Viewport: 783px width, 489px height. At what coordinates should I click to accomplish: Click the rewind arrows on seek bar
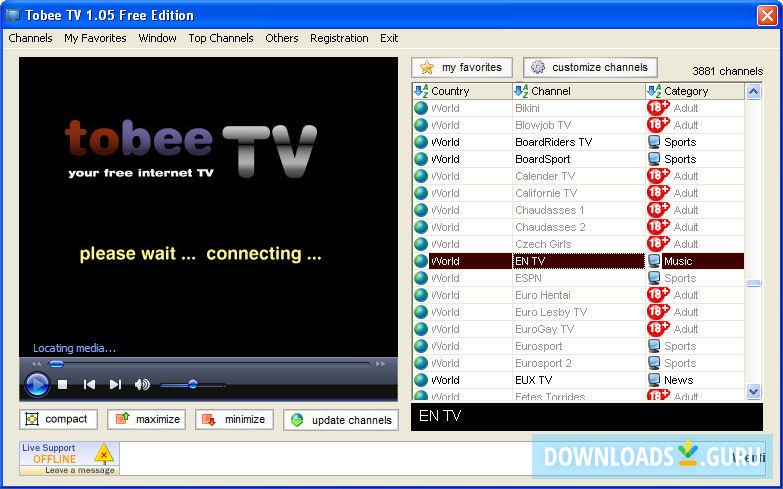coord(36,364)
